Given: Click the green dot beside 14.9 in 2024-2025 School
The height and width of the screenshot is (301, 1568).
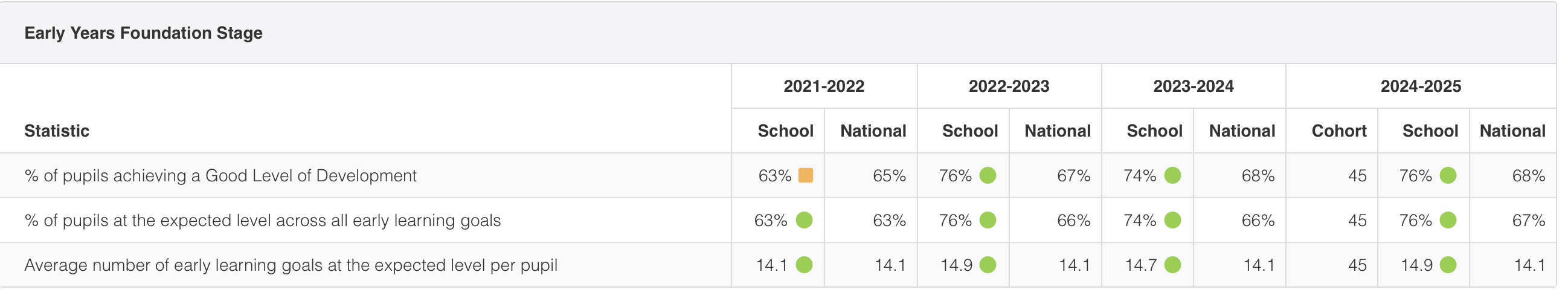Looking at the screenshot, I should point(1448,265).
